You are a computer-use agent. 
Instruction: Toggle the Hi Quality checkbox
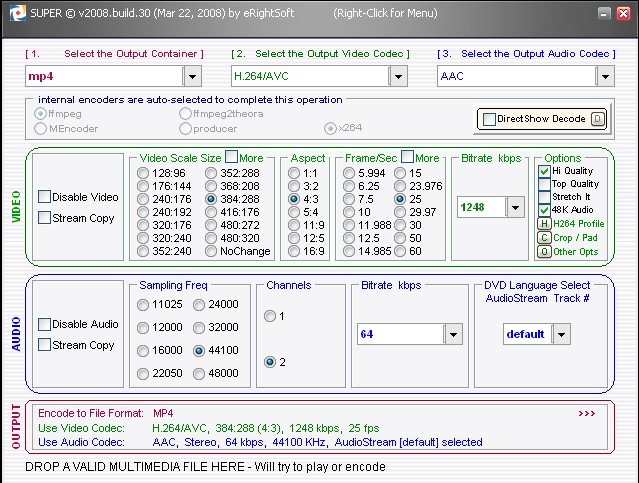tap(544, 171)
